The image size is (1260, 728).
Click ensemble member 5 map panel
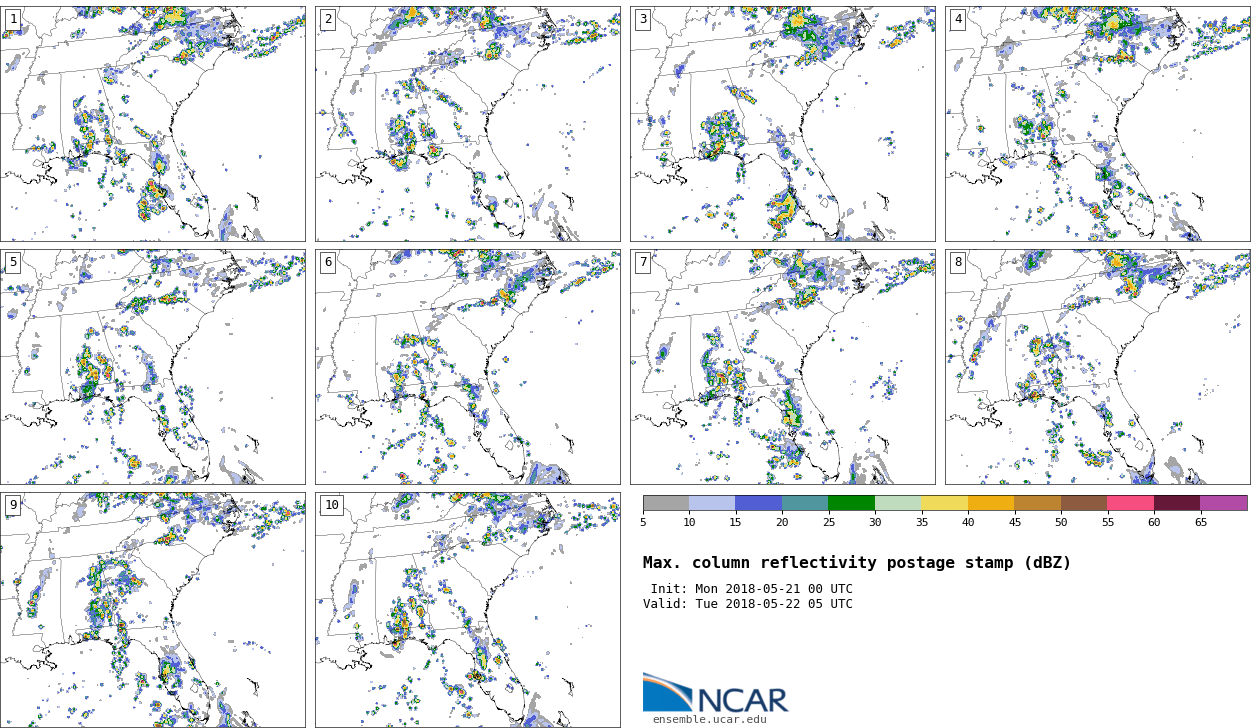[153, 367]
